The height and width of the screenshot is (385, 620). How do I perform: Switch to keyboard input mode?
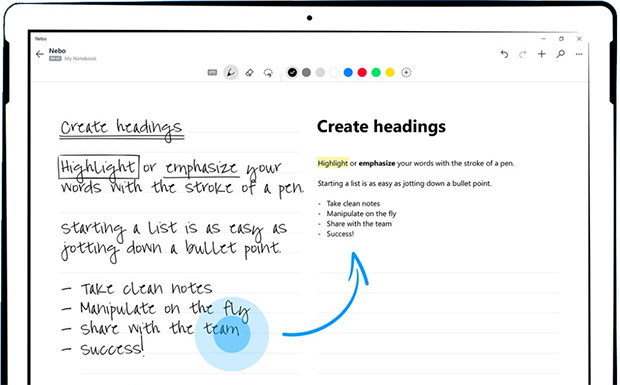pyautogui.click(x=212, y=72)
